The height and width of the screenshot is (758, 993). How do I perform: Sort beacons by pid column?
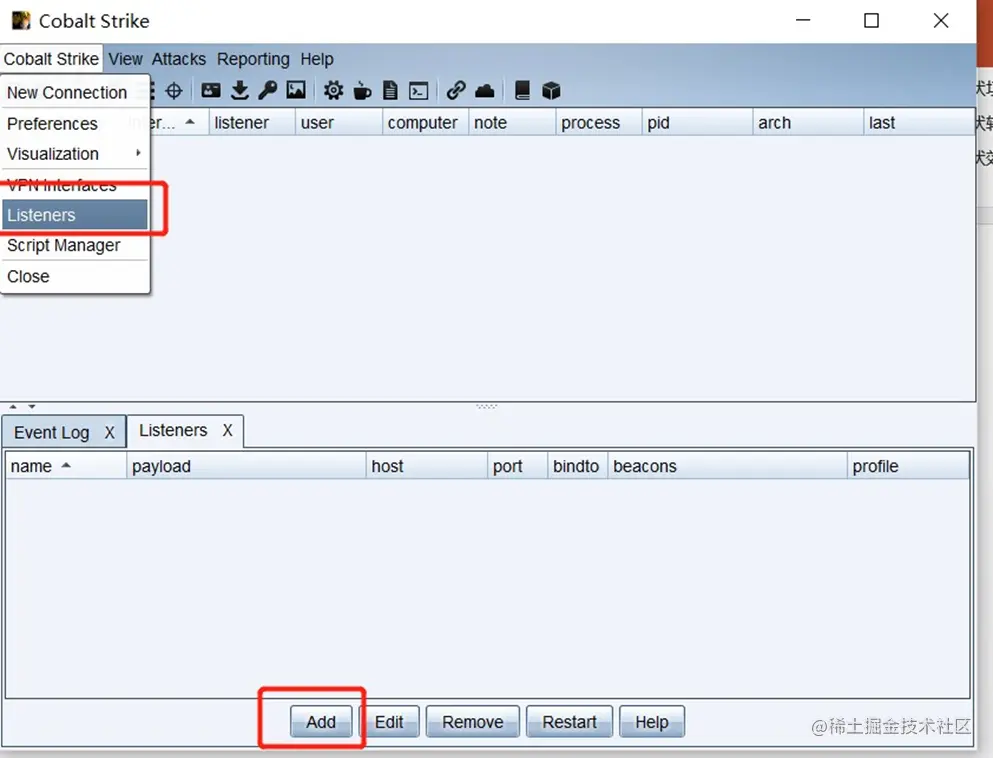[x=697, y=122]
